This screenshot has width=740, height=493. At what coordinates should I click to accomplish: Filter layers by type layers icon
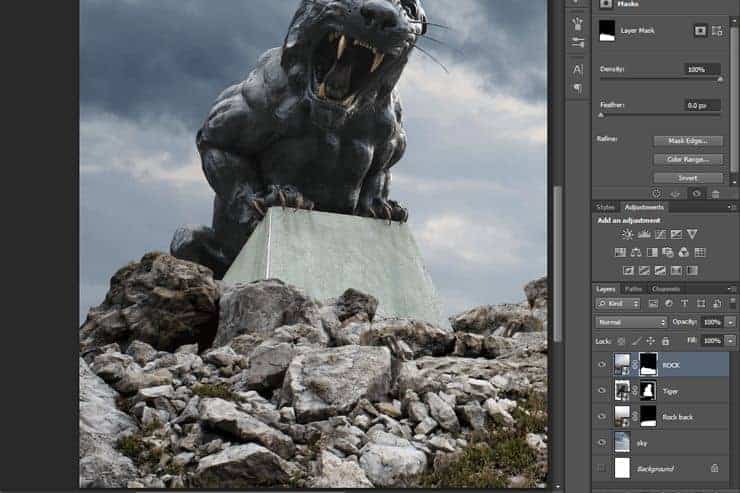[x=684, y=304]
